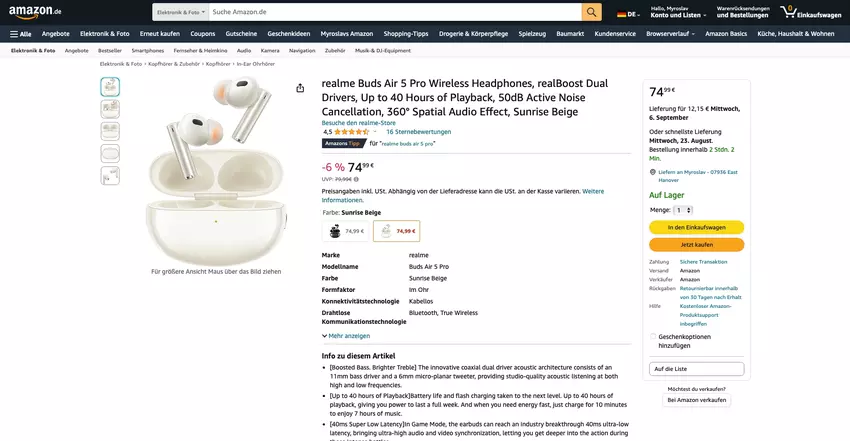Click the In den Einkaufswagen button
850x441 pixels.
(x=697, y=228)
